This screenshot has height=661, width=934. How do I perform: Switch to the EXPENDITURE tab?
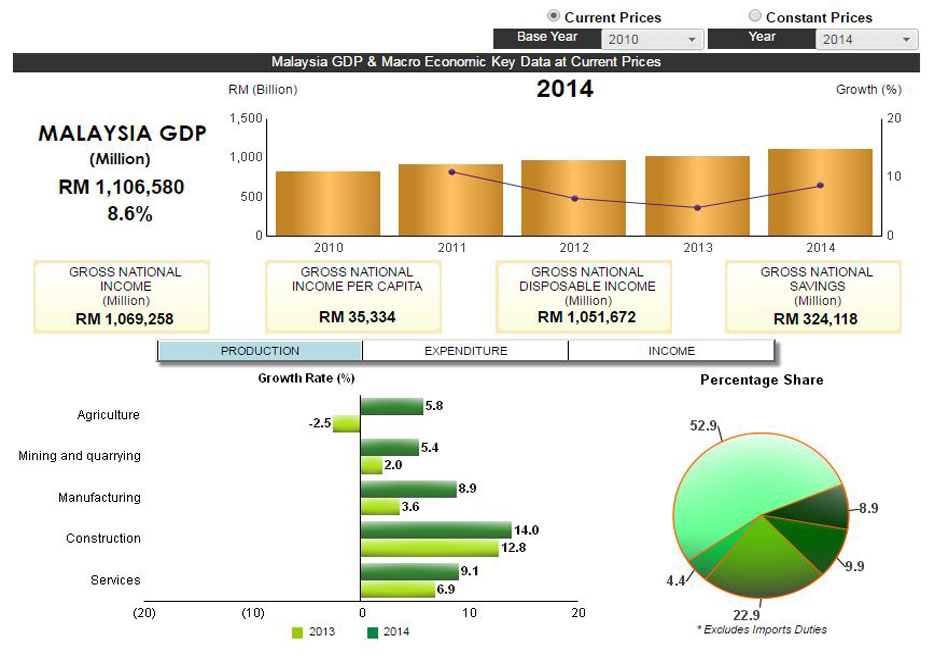(465, 351)
